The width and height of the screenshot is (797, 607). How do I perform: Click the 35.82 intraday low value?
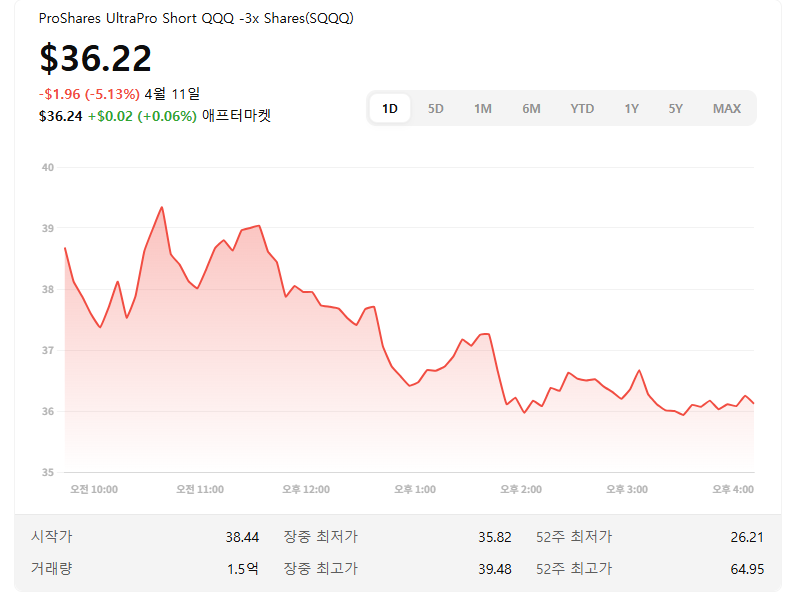495,537
